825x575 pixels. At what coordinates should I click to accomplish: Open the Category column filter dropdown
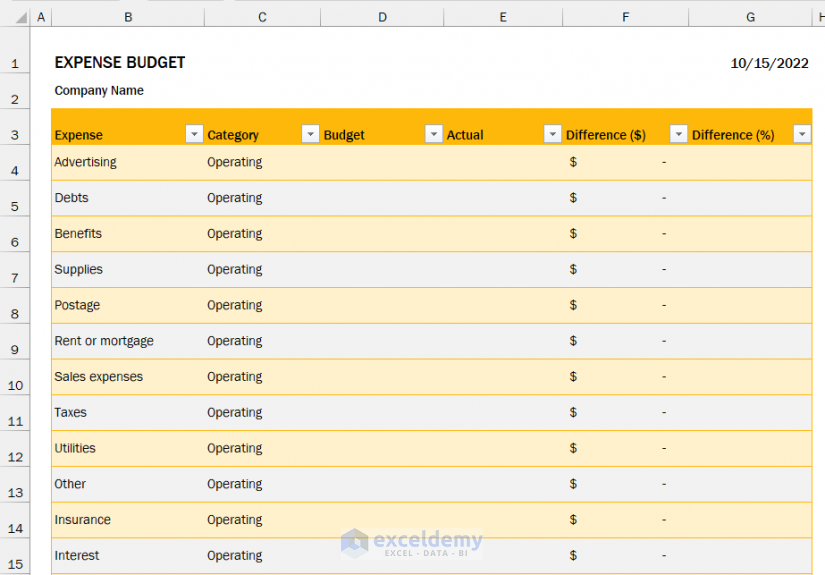[310, 134]
